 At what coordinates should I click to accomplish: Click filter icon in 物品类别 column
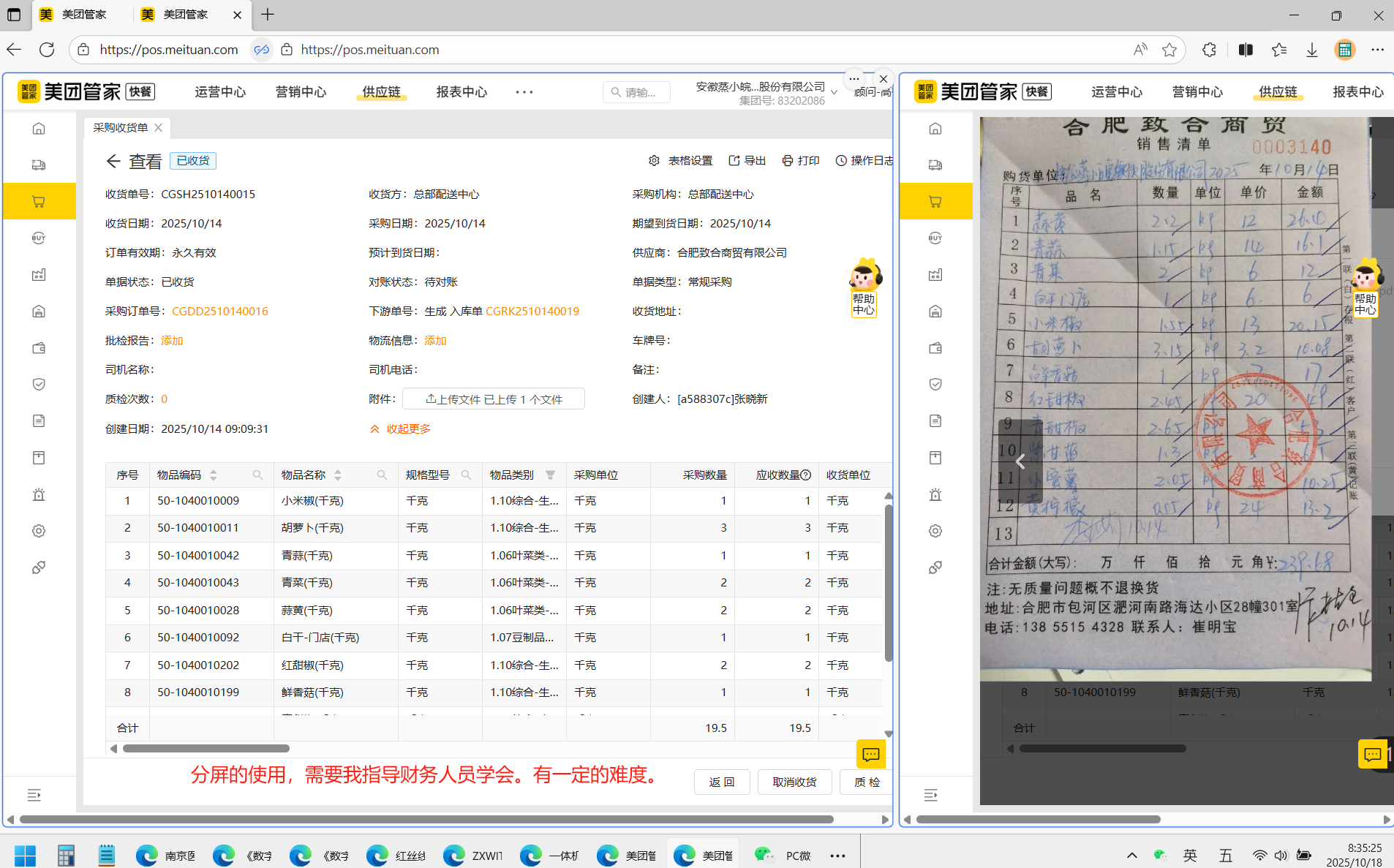(x=550, y=475)
